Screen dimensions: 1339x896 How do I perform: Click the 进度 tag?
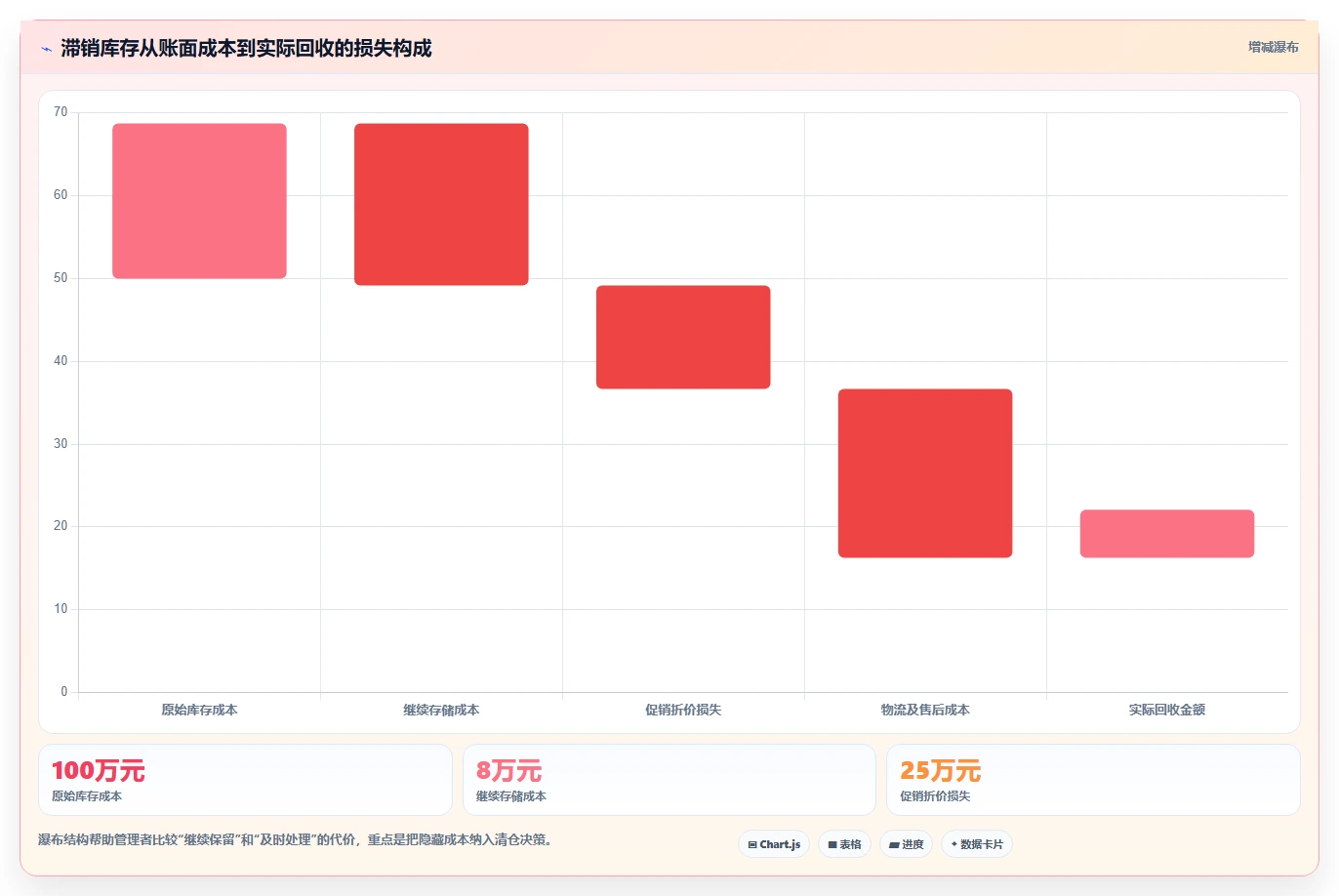(906, 844)
